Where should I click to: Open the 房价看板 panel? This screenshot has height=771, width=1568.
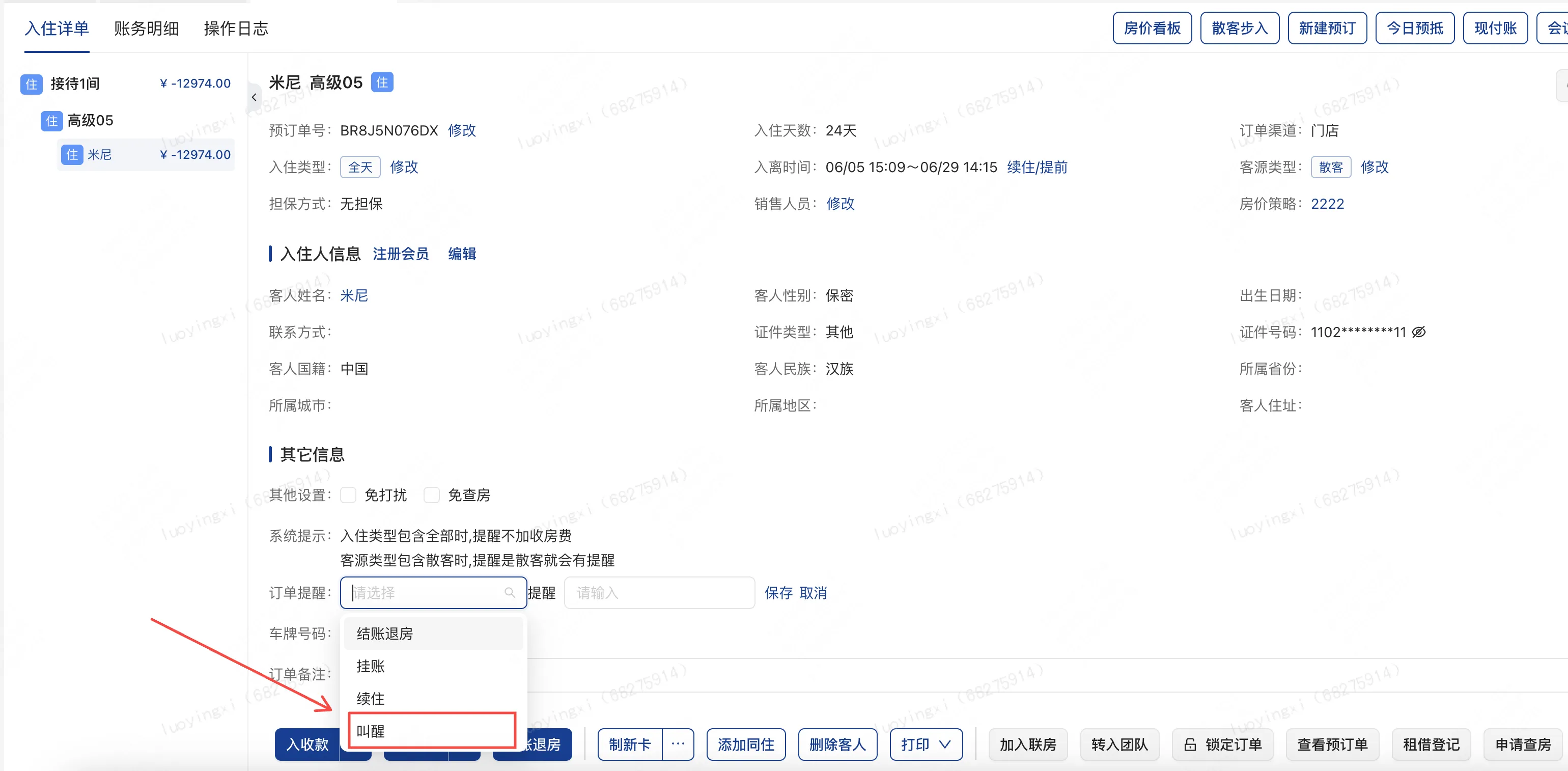[1152, 28]
